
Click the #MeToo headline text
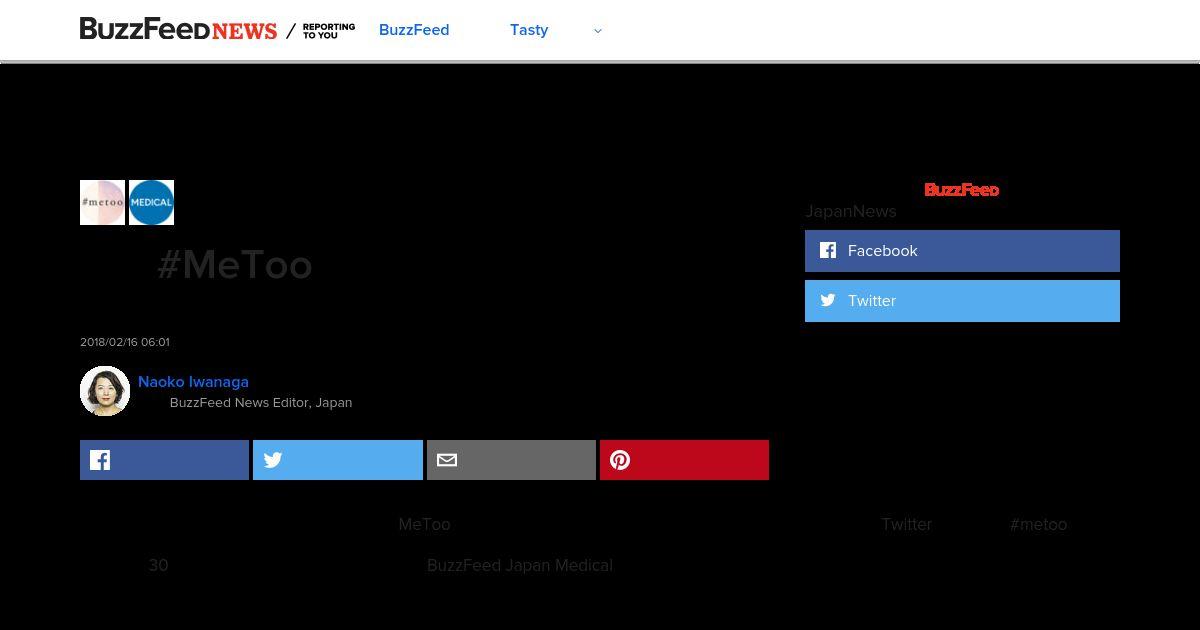pyautogui.click(x=235, y=265)
